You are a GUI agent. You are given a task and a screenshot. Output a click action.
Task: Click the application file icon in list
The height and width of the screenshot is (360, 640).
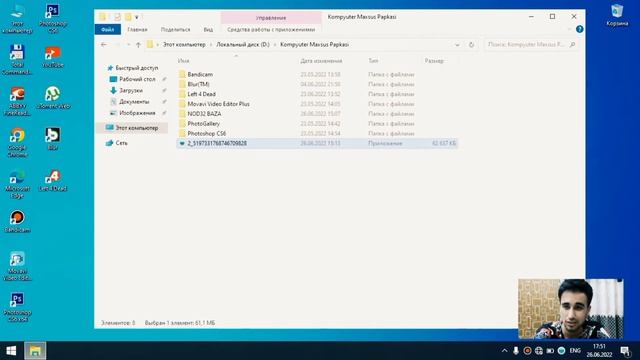tap(182, 143)
